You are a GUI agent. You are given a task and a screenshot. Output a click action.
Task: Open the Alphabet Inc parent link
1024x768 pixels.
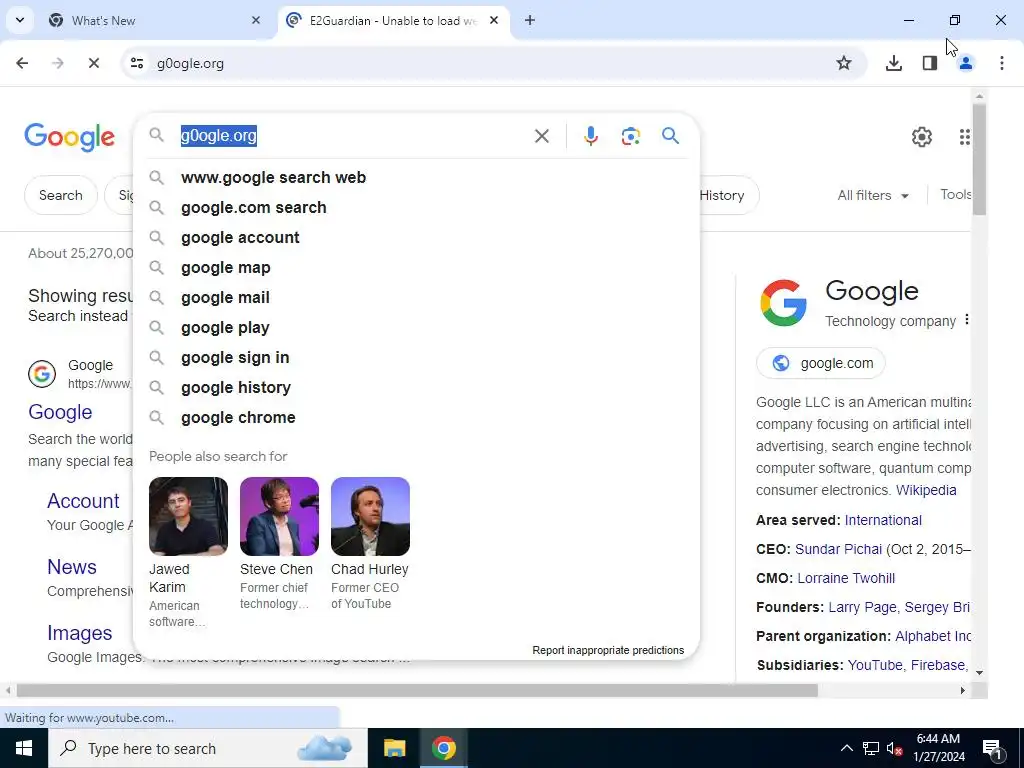[x=933, y=637]
